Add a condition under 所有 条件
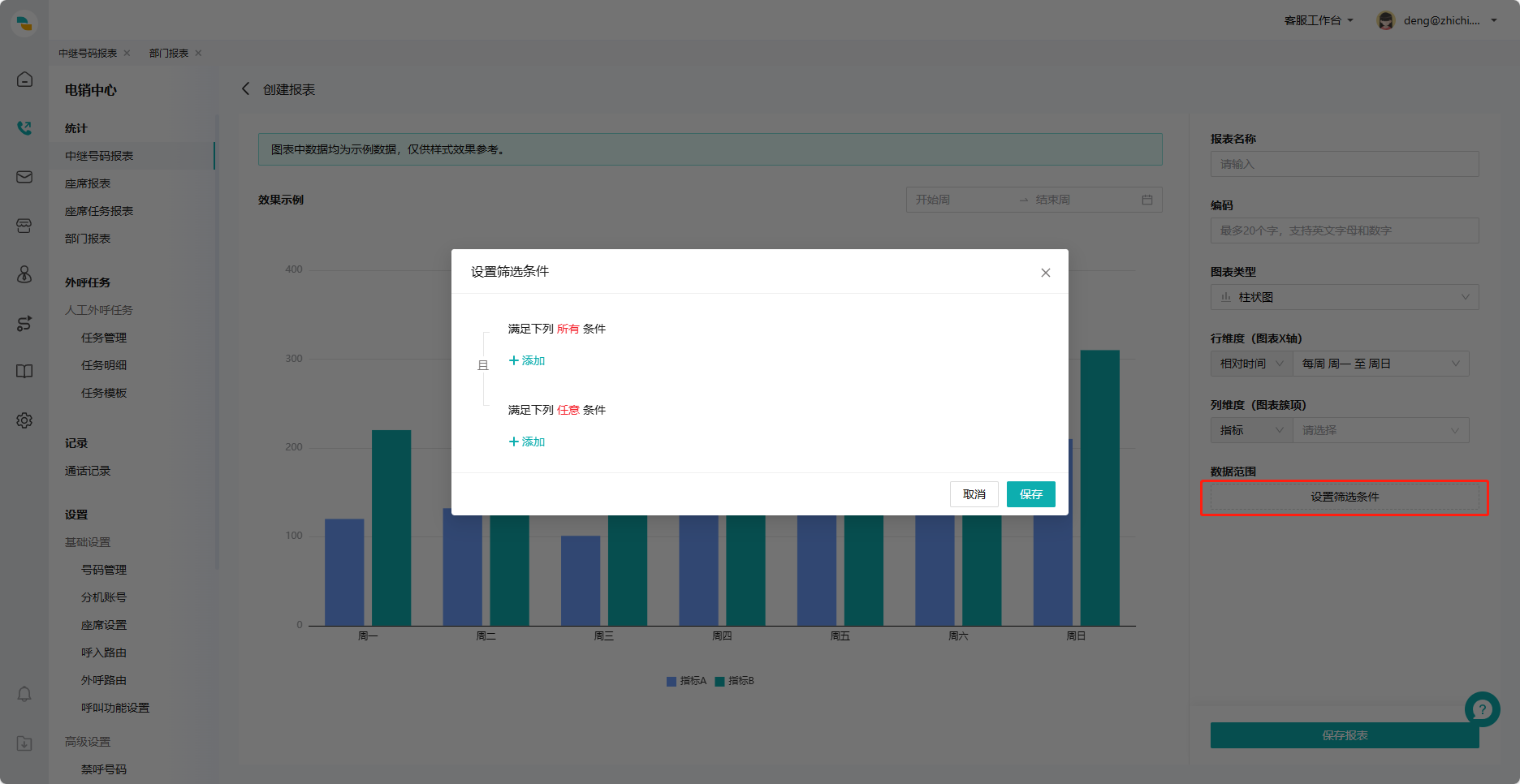This screenshot has width=1520, height=784. (x=527, y=360)
